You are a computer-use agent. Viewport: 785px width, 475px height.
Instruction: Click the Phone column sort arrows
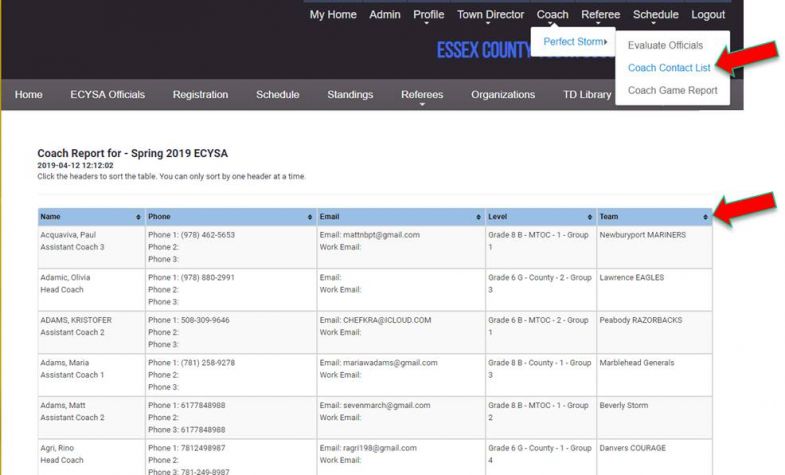click(x=310, y=217)
